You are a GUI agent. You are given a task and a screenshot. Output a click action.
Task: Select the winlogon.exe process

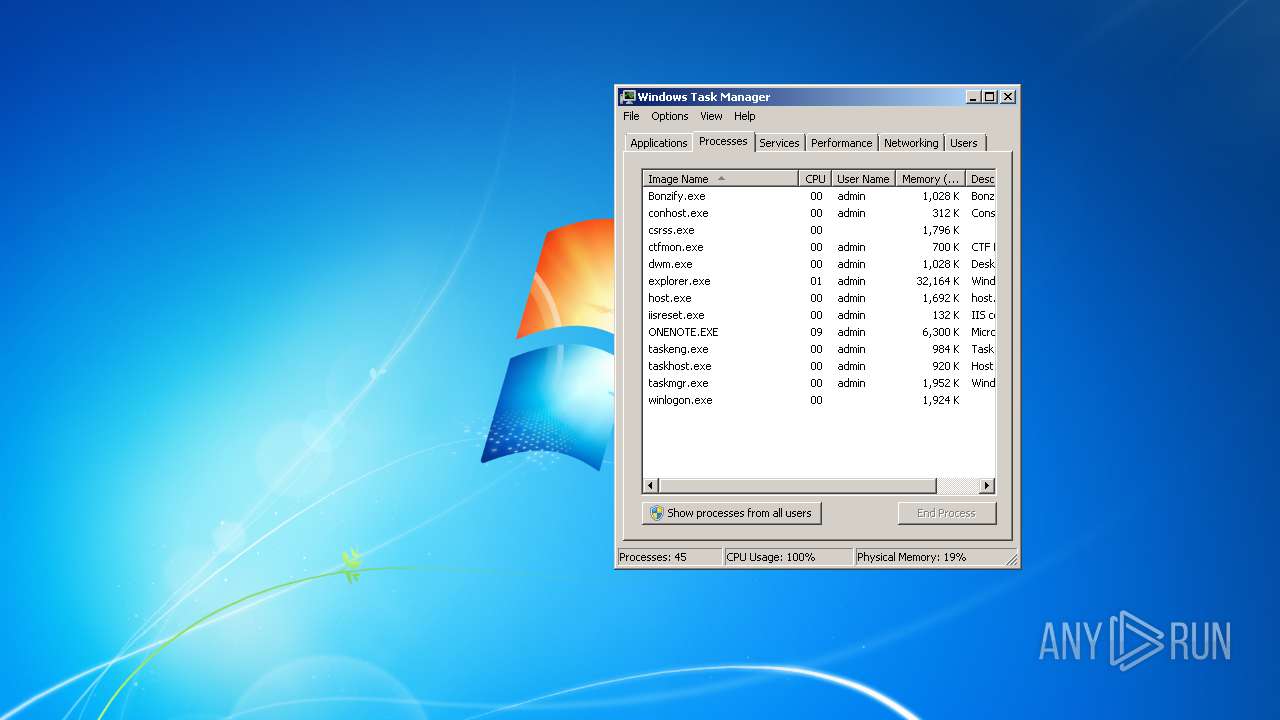point(819,400)
